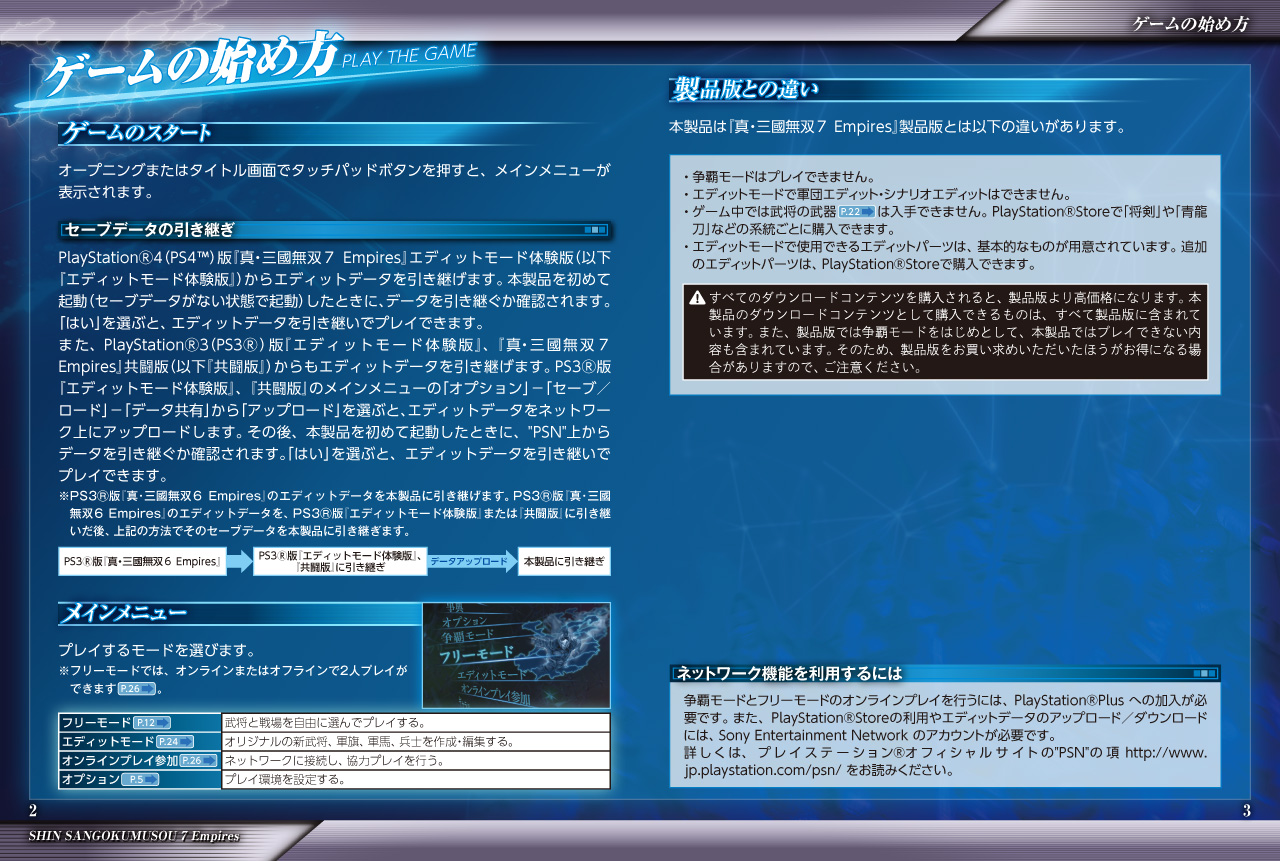The height and width of the screenshot is (861, 1280).
Task: Click the データアップロード arrow in the flow diagram
Action: [x=473, y=562]
